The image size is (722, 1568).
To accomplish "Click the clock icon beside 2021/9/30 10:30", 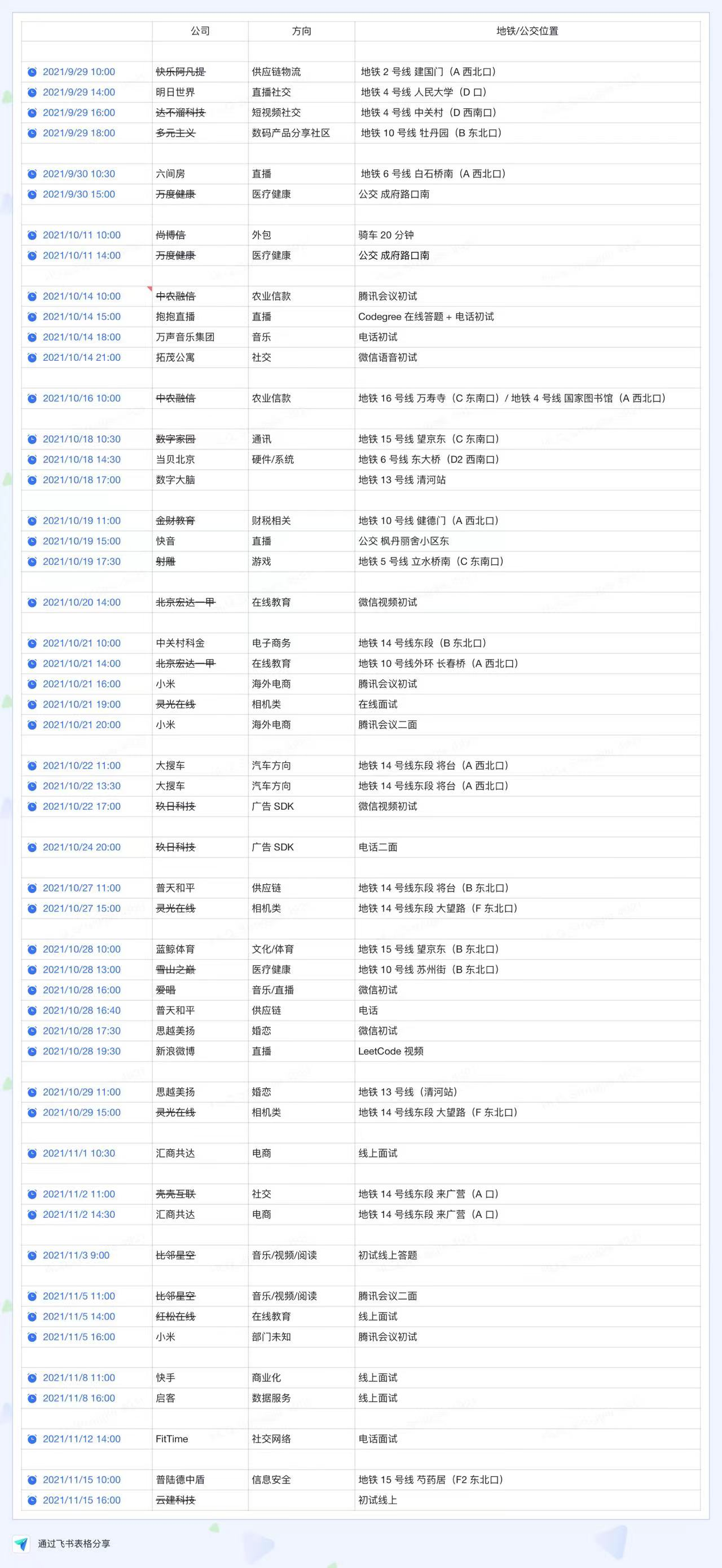I will click(32, 174).
